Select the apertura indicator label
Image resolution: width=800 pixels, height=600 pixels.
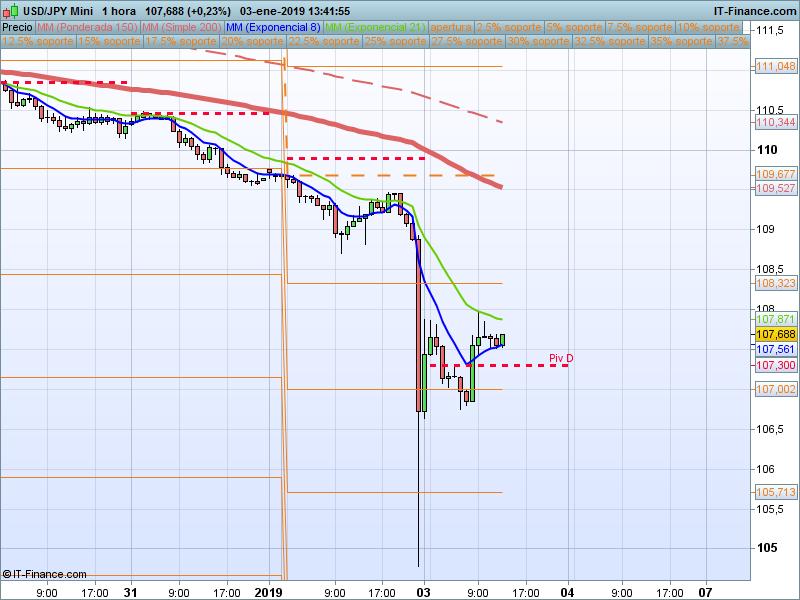pos(451,28)
